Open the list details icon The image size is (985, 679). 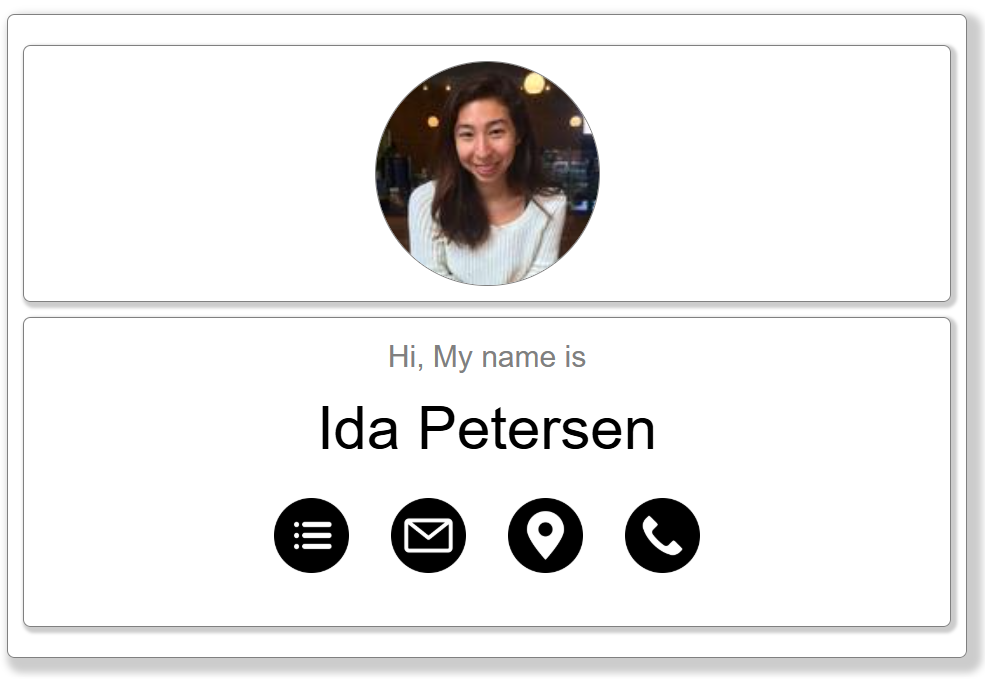312,535
